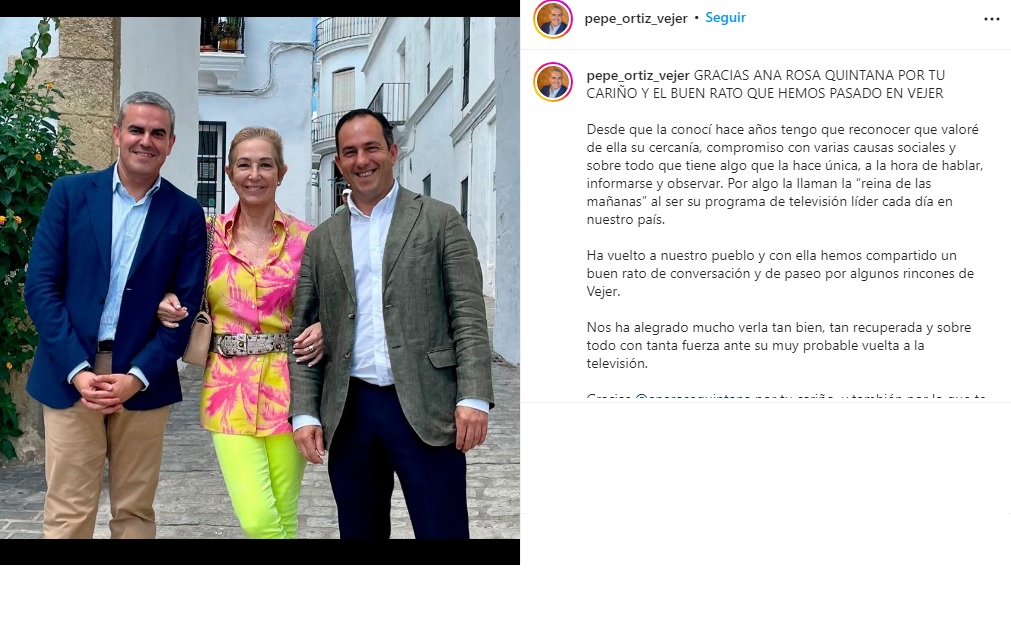1011x622 pixels.
Task: Click the avatar beside the post caption
Action: [553, 82]
